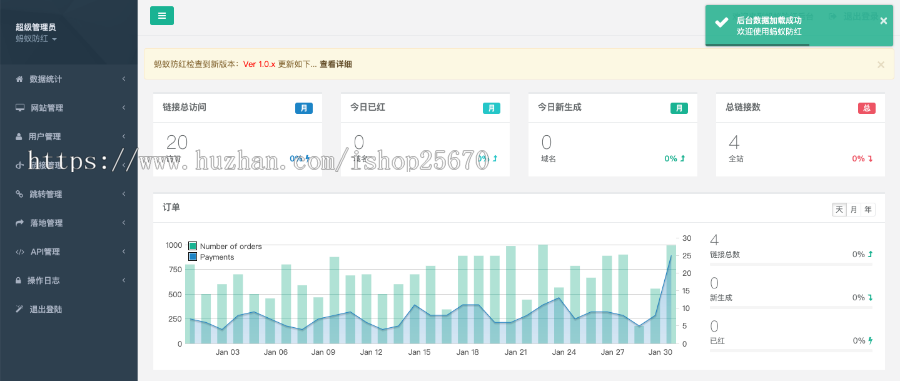Toggle the sidebar with the hamburger button

pyautogui.click(x=162, y=15)
